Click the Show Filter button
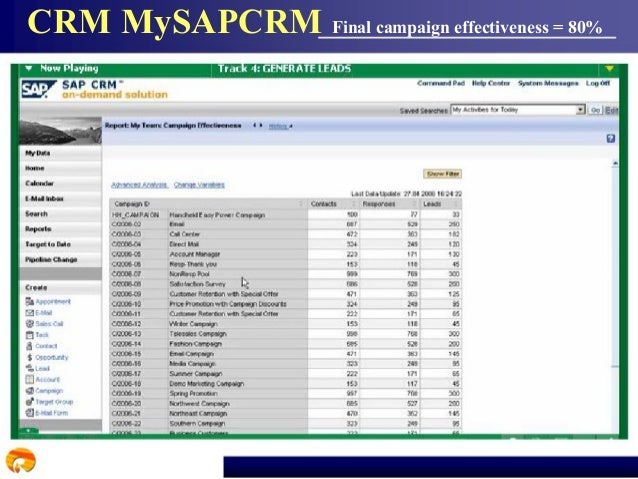 pyautogui.click(x=442, y=174)
